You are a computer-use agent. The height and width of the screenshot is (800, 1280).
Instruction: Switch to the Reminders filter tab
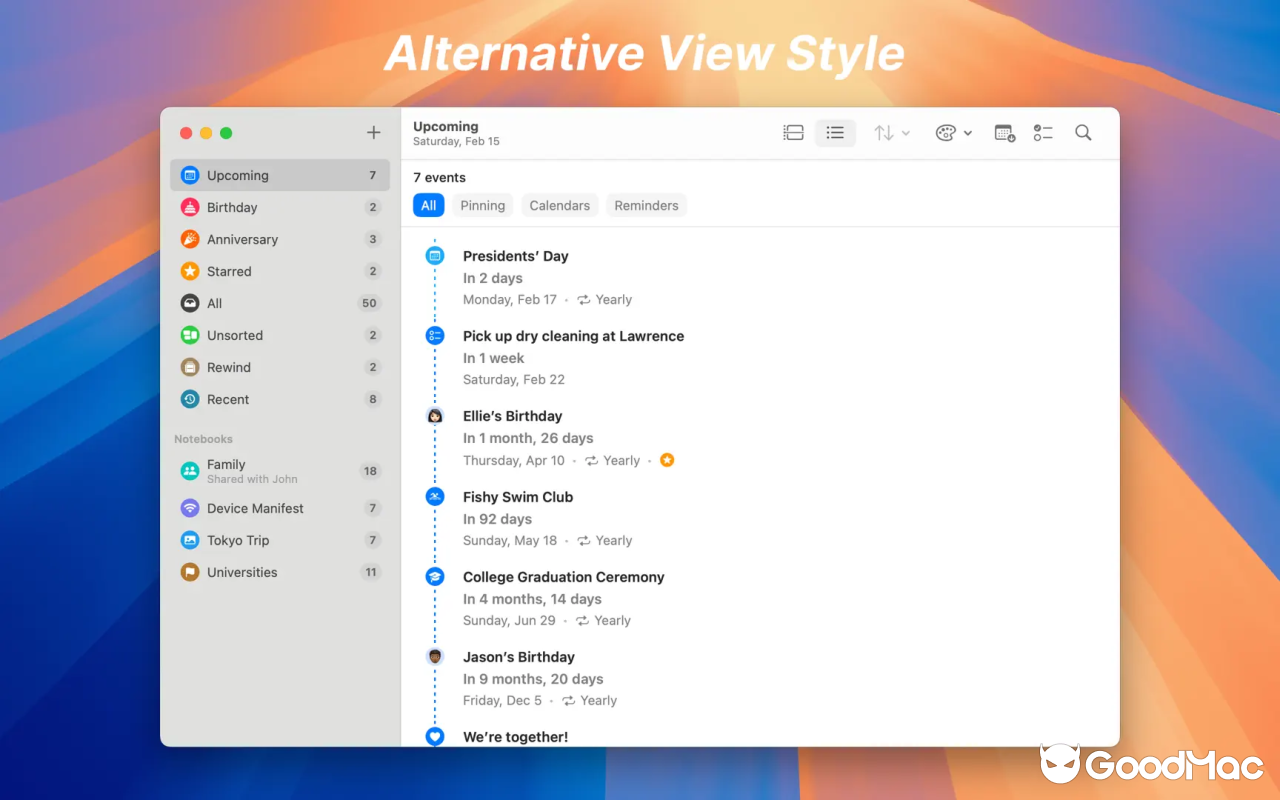coord(646,205)
